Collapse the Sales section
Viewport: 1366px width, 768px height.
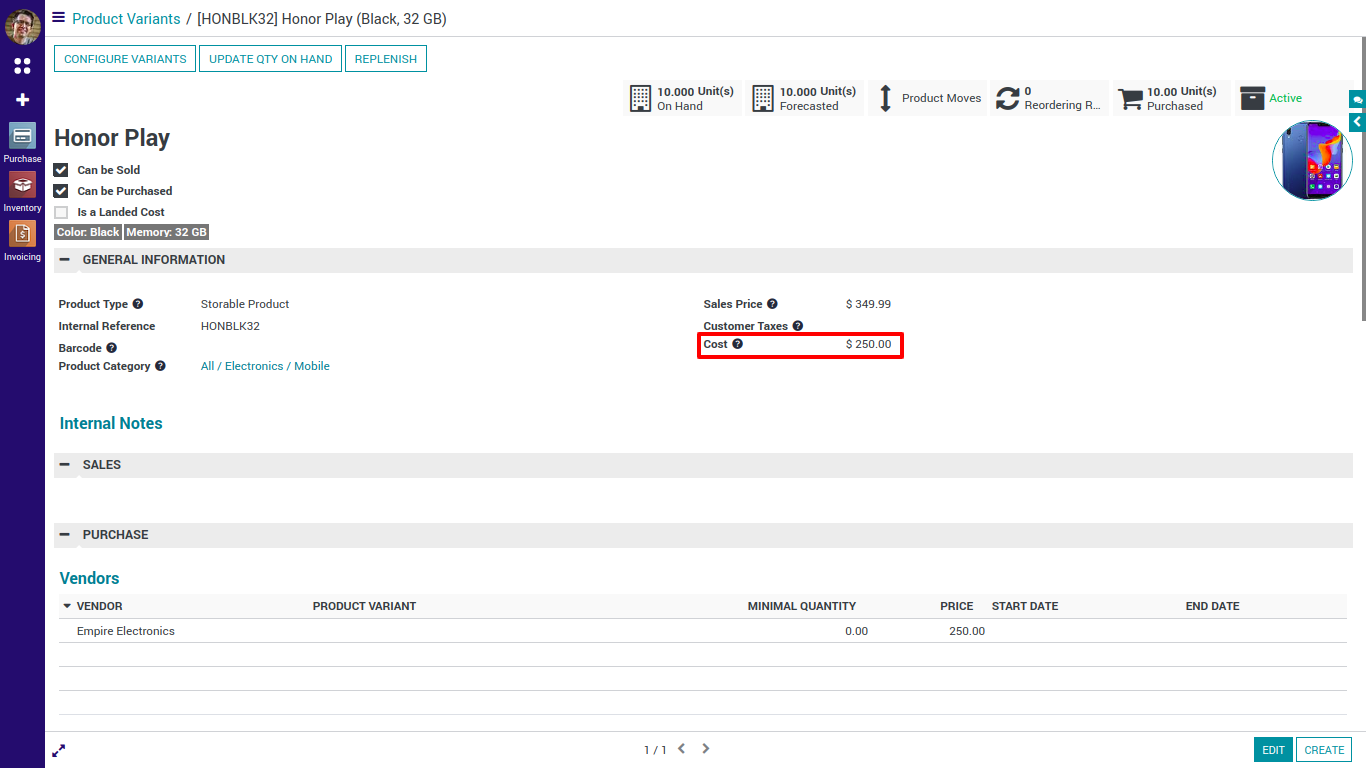(x=65, y=465)
